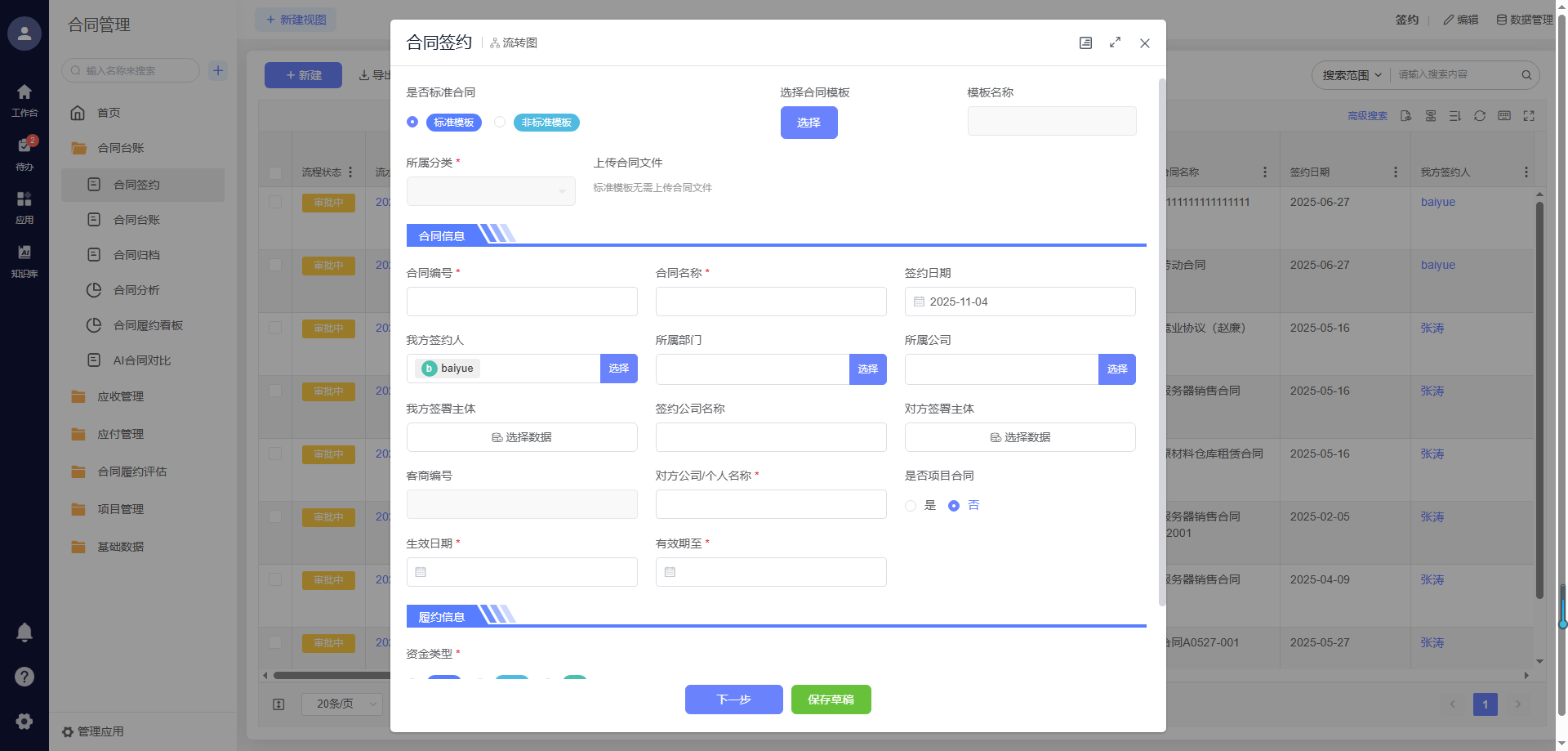Open the 搜索范围 dropdown
Image resolution: width=1568 pixels, height=751 pixels.
pyautogui.click(x=1352, y=75)
